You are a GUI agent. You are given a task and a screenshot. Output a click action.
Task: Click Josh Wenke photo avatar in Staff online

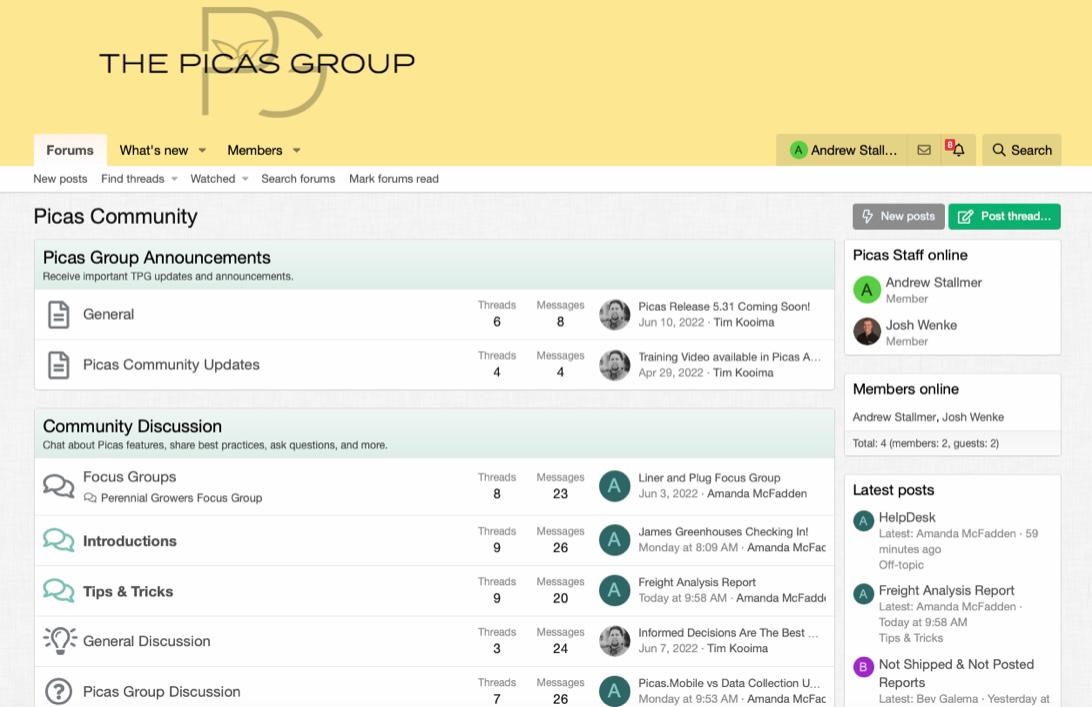[866, 332]
